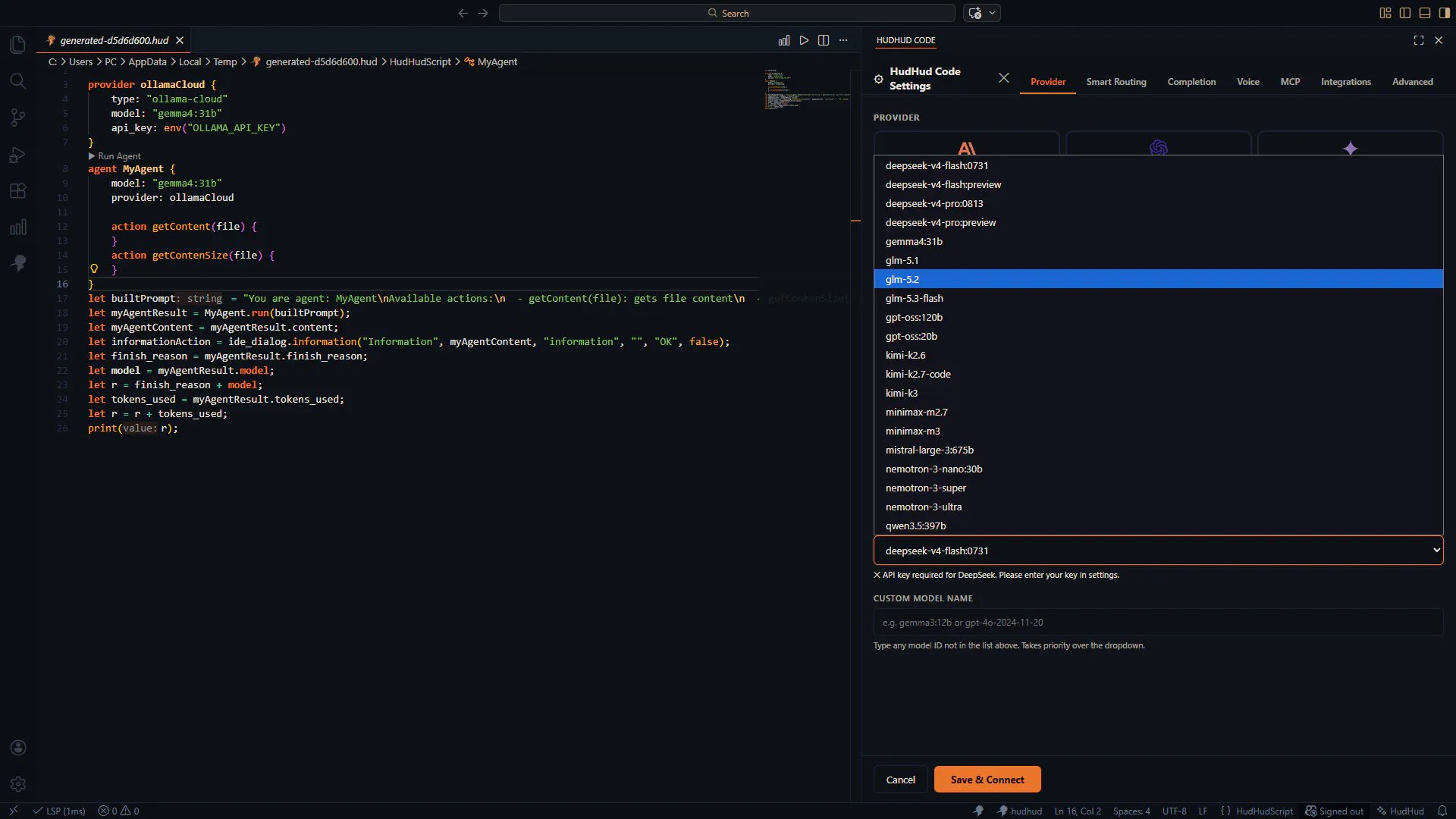The width and height of the screenshot is (1456, 819).
Task: Run the file with the play icon
Action: click(x=804, y=40)
